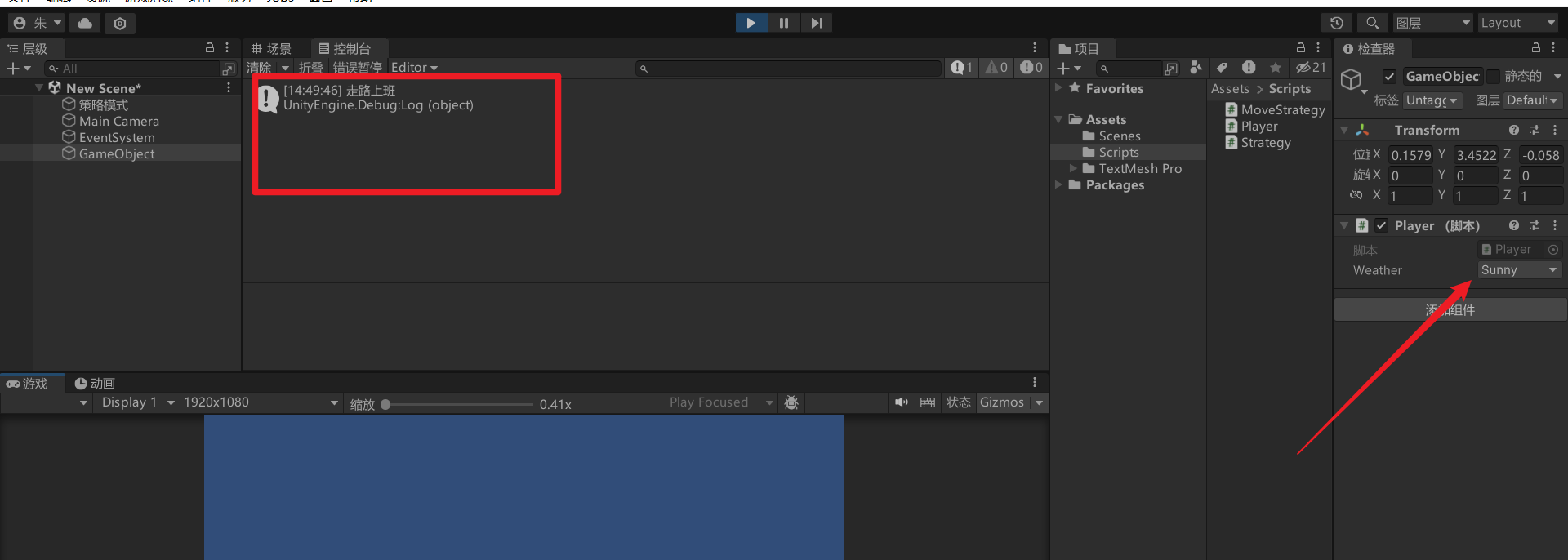Switch to the 动画 Animation tab
Viewport: 1568px width, 560px height.
(x=95, y=384)
